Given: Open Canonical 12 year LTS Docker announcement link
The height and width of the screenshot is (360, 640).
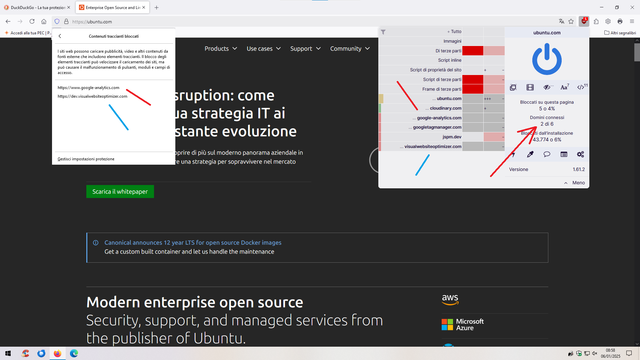Looking at the screenshot, I should tap(193, 242).
